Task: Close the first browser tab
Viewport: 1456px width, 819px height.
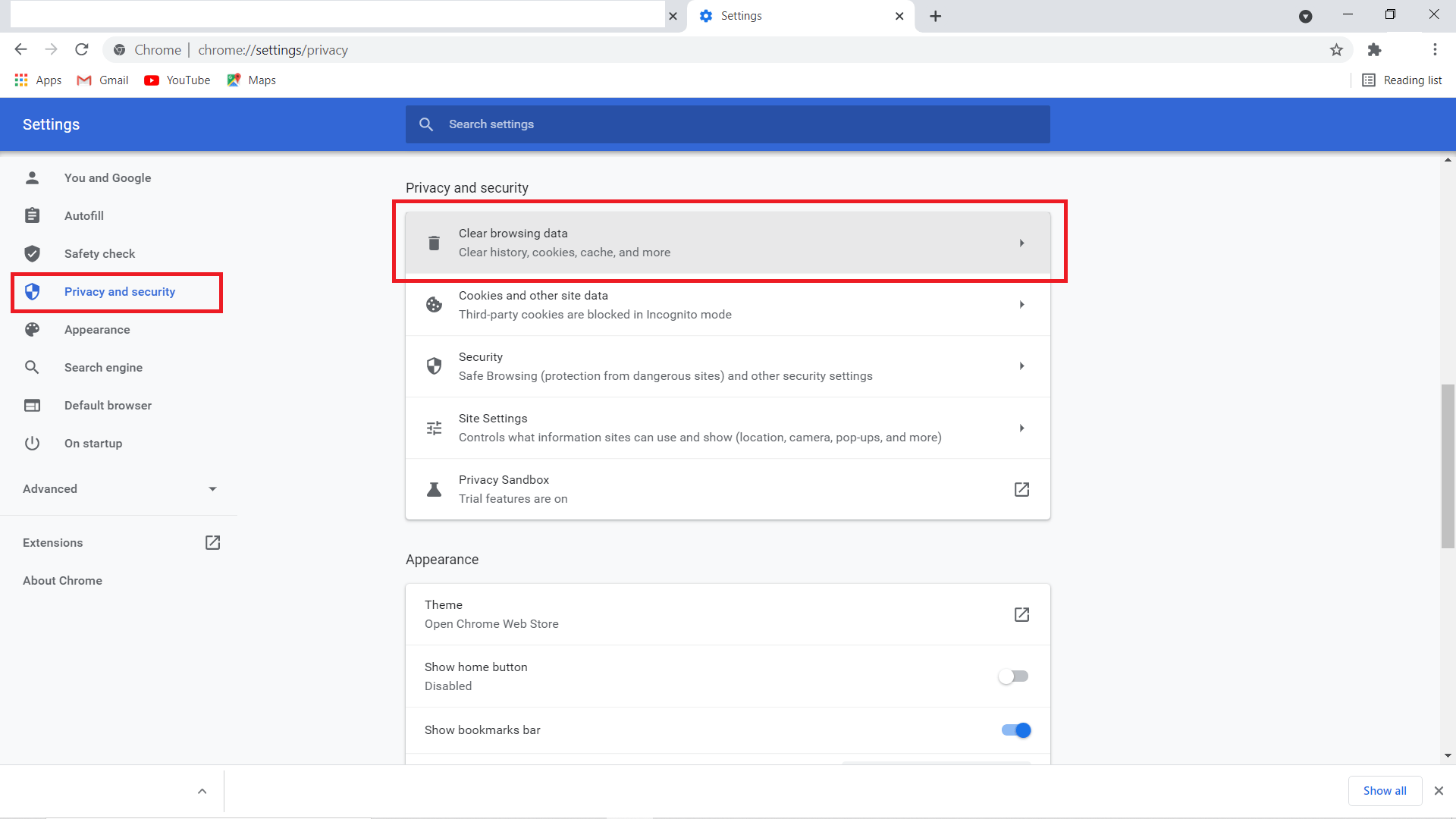Action: point(673,16)
